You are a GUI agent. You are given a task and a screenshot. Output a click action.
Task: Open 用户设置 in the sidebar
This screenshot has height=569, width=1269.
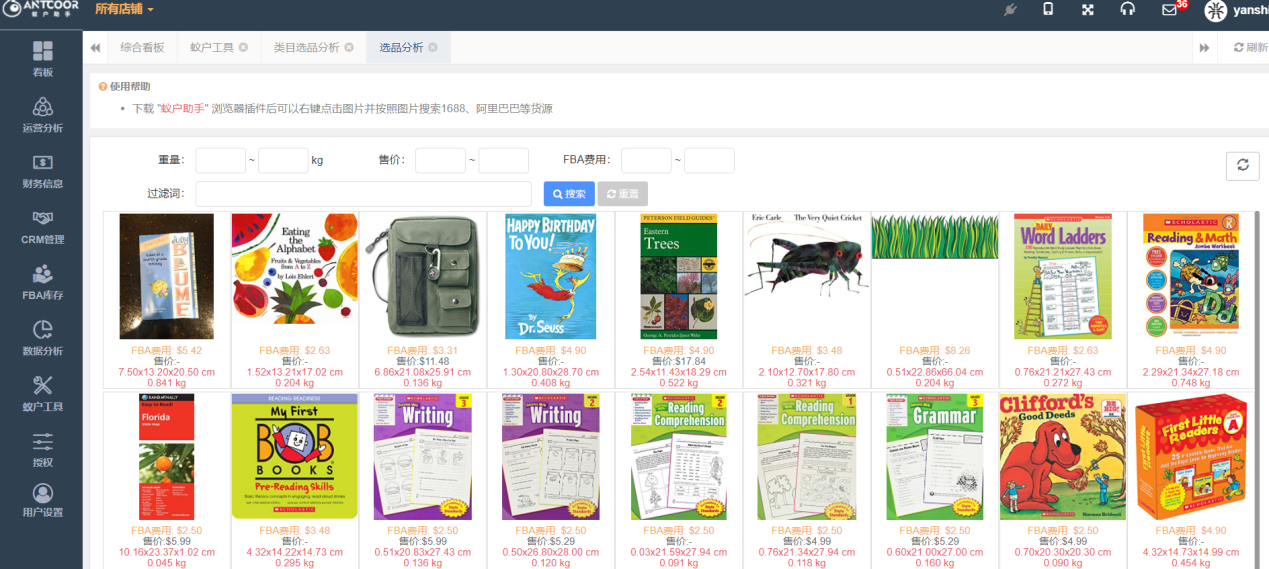coord(42,501)
